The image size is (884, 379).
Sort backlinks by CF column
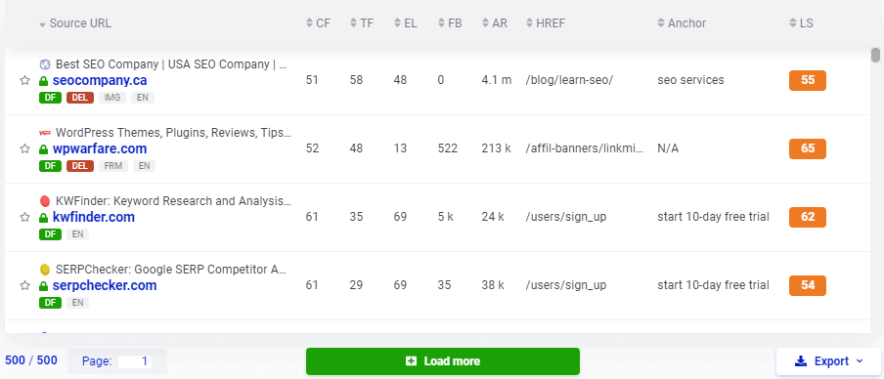(319, 23)
